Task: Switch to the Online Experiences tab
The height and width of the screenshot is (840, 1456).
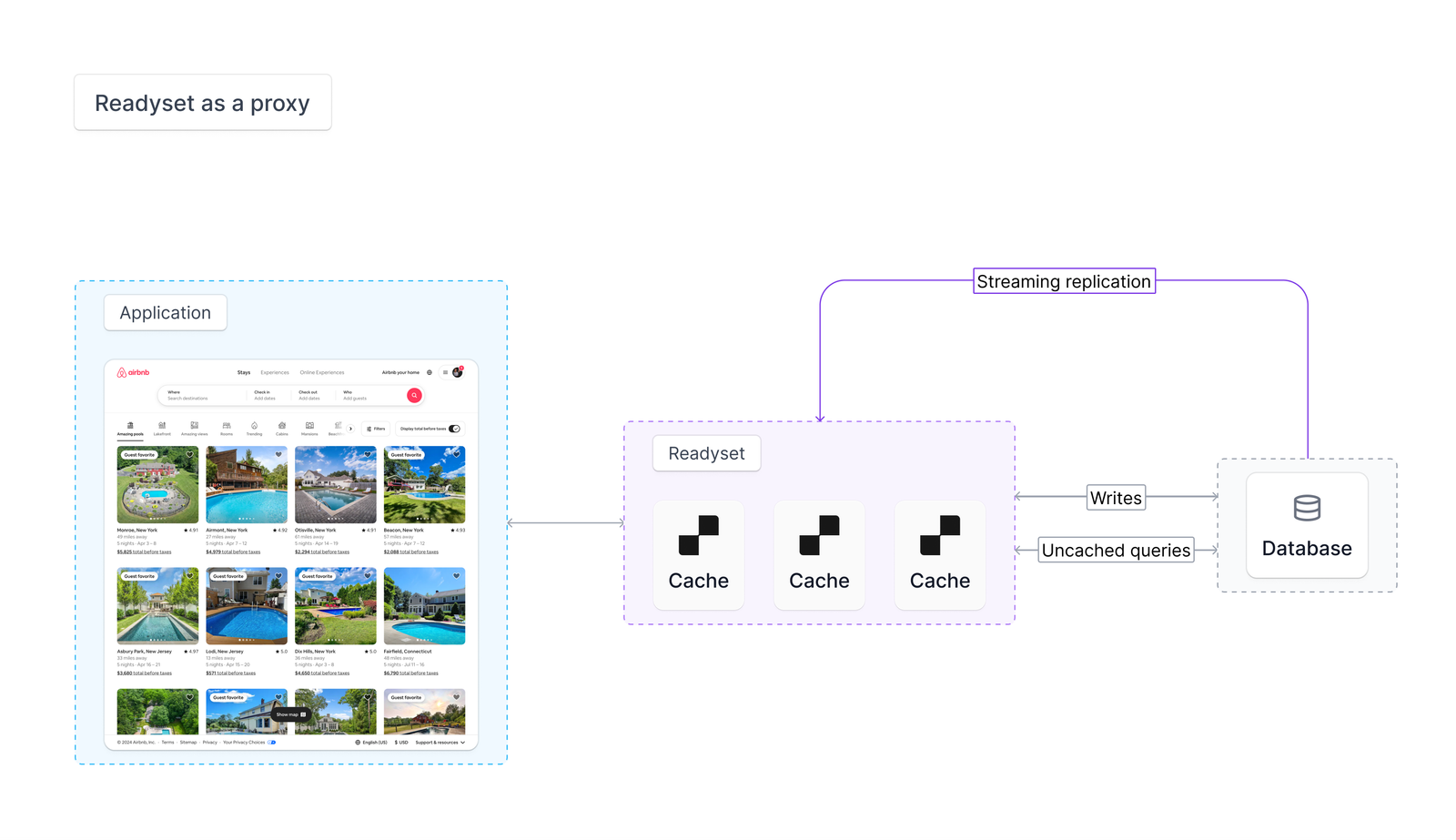Action: pyautogui.click(x=322, y=372)
